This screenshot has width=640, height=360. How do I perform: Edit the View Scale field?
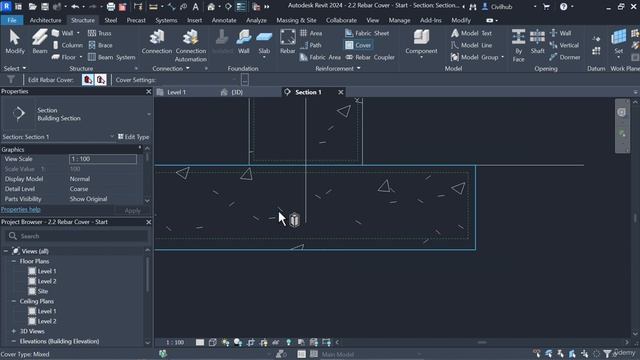pos(103,159)
